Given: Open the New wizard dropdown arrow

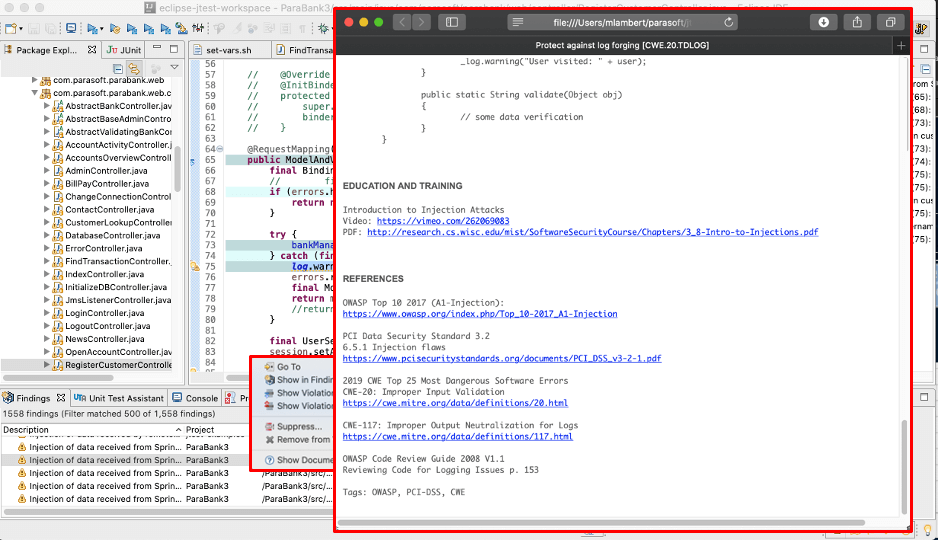Looking at the screenshot, I should pyautogui.click(x=21, y=29).
